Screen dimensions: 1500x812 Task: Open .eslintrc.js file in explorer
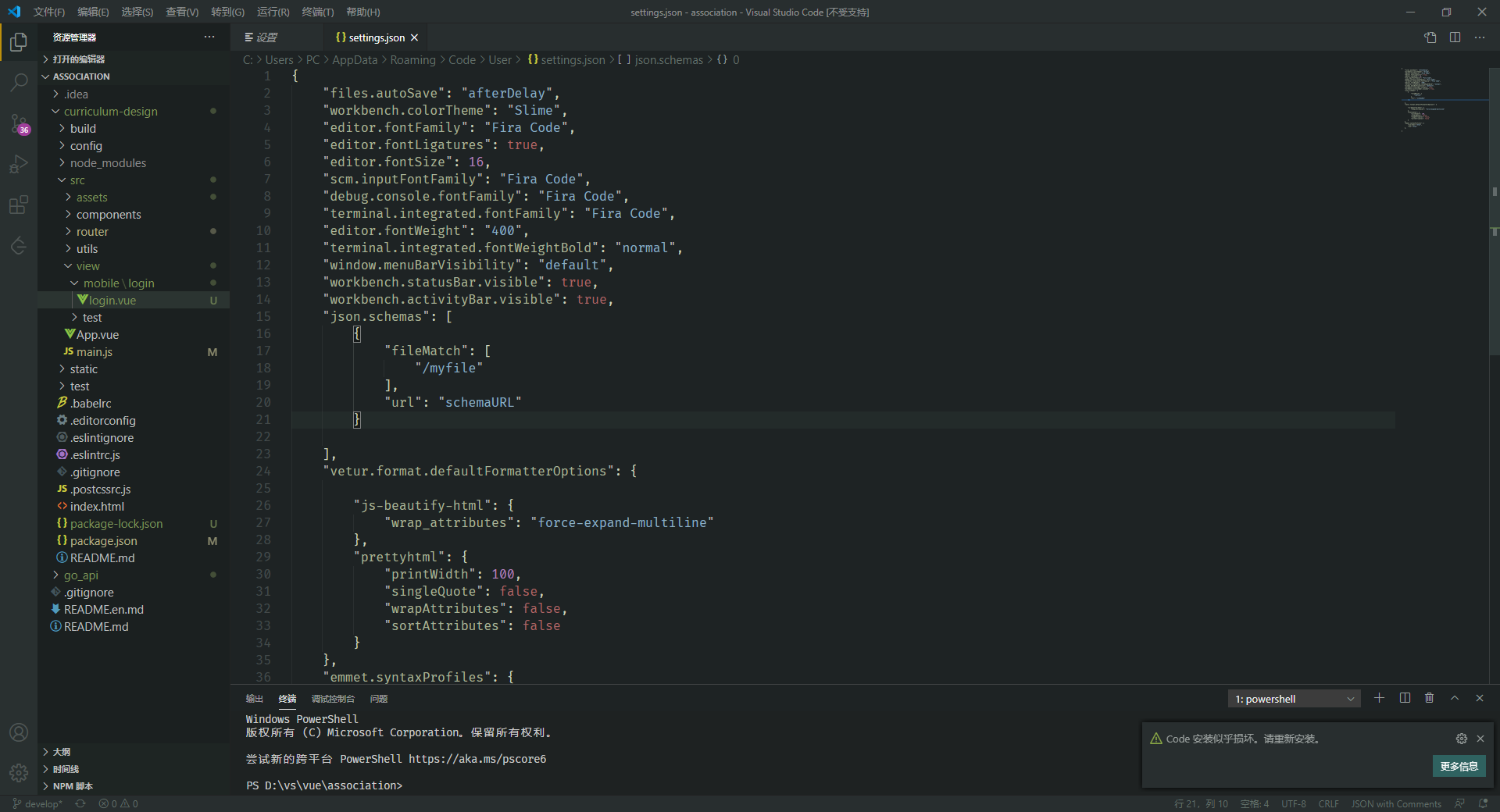click(134, 454)
